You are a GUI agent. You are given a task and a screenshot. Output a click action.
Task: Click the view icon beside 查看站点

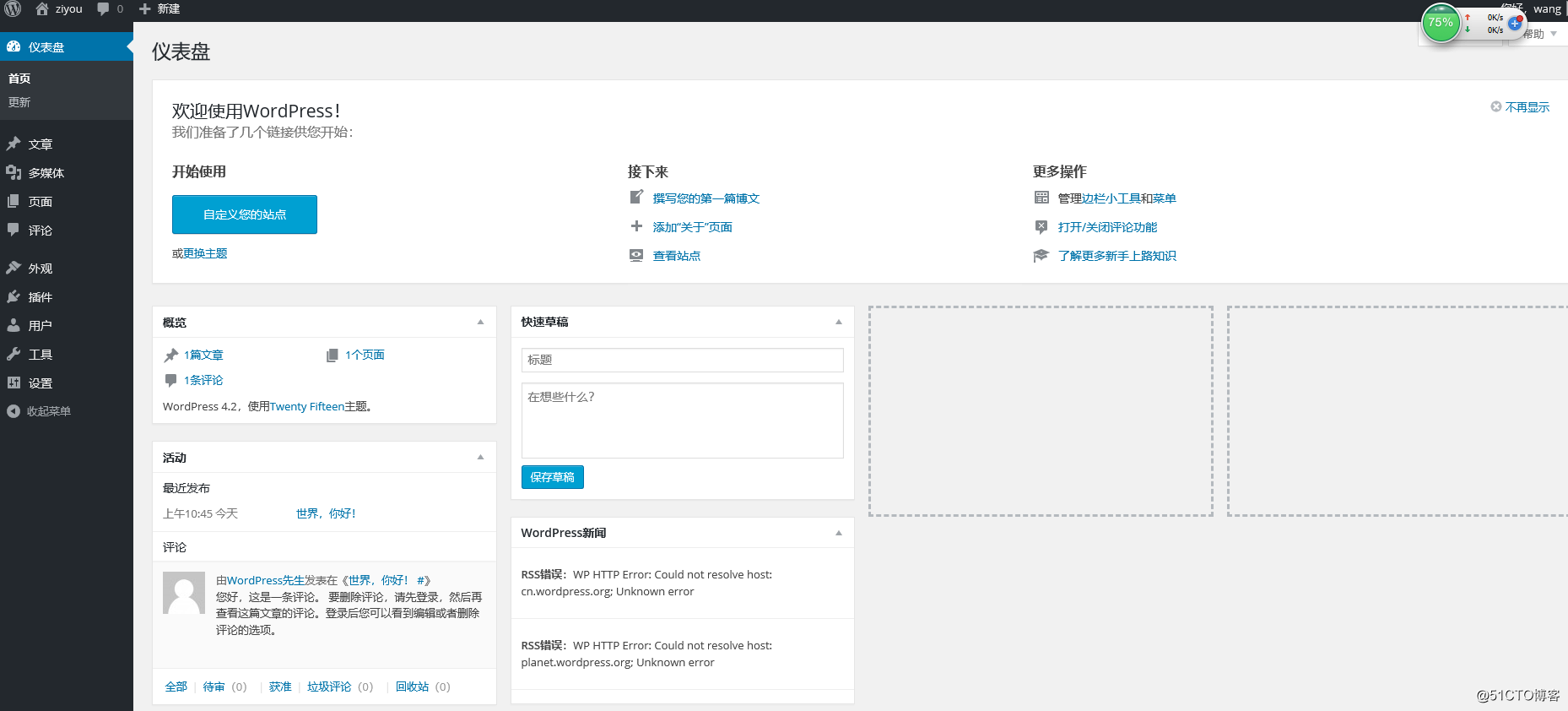click(x=636, y=255)
